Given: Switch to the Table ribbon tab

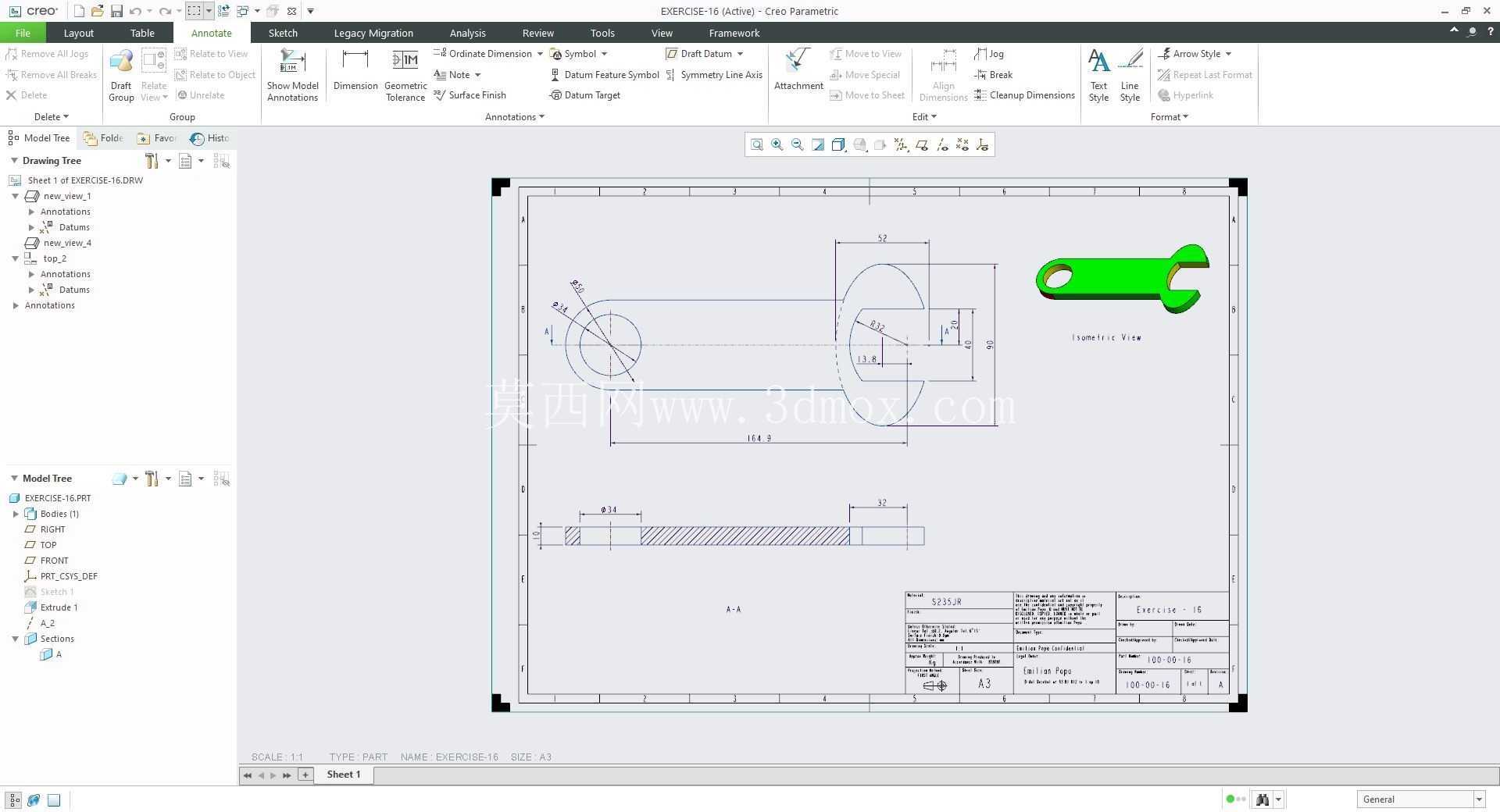Looking at the screenshot, I should tap(142, 33).
